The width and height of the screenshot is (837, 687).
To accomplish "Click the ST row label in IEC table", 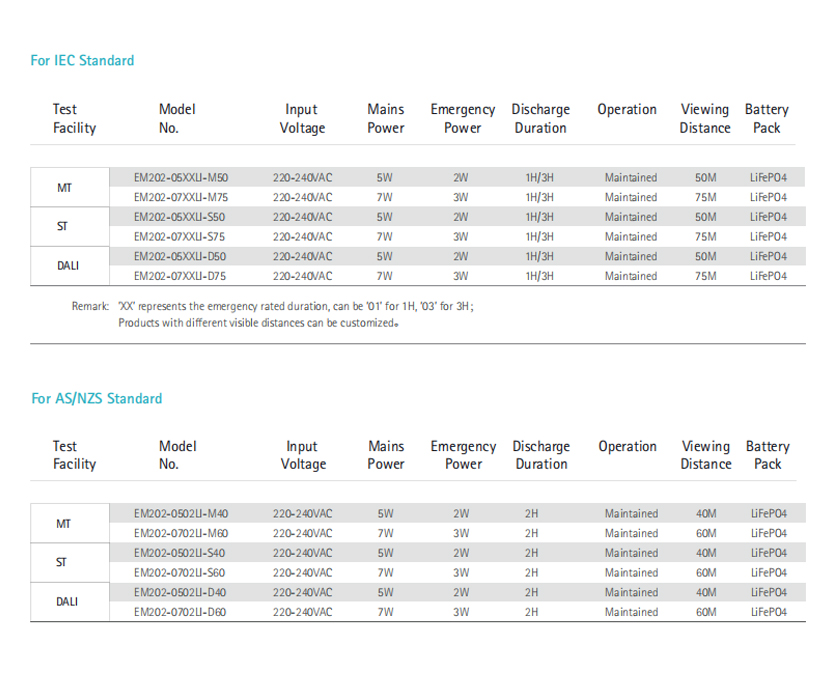I will (x=63, y=227).
